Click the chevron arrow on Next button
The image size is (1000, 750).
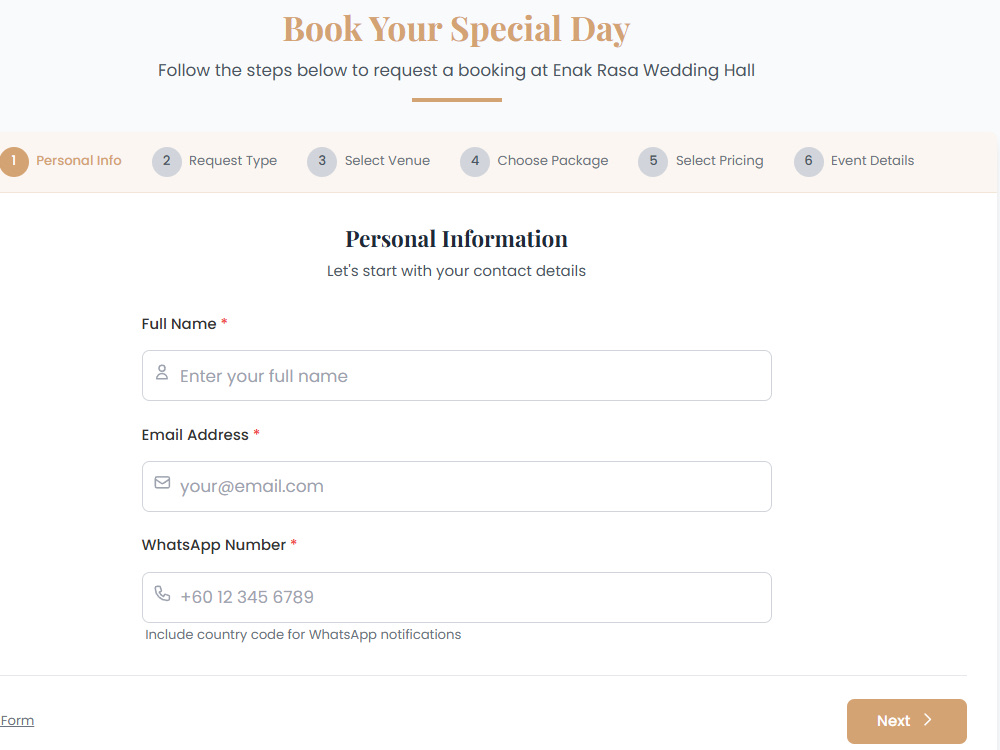click(x=928, y=720)
